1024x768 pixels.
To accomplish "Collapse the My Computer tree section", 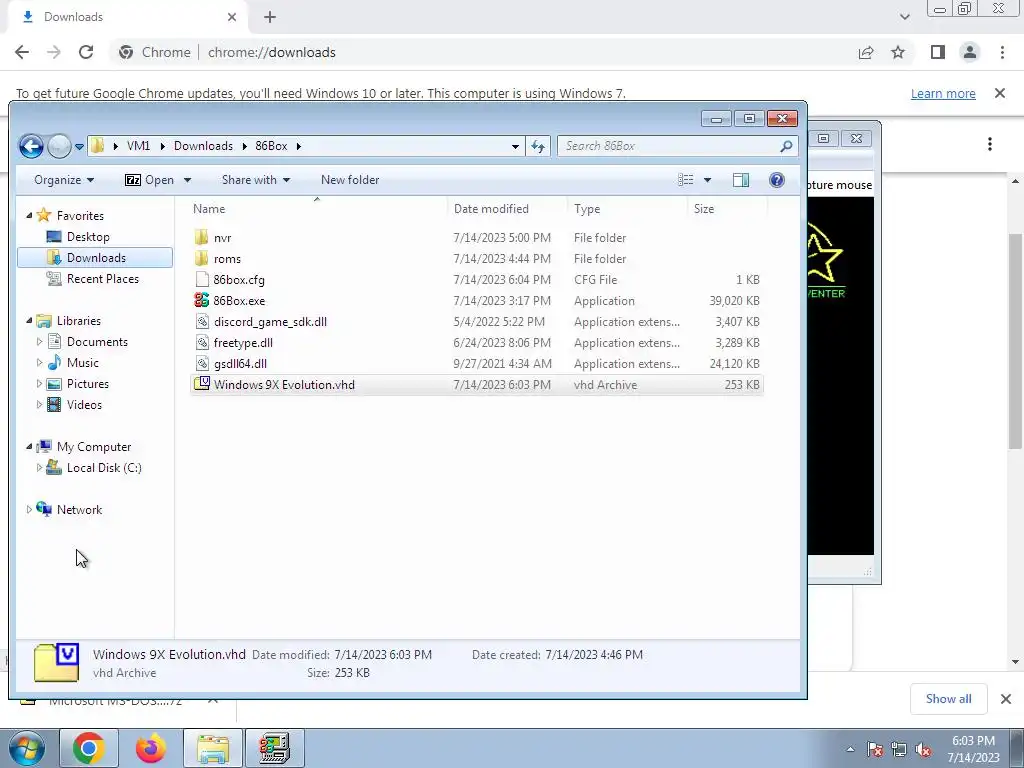I will coord(29,446).
